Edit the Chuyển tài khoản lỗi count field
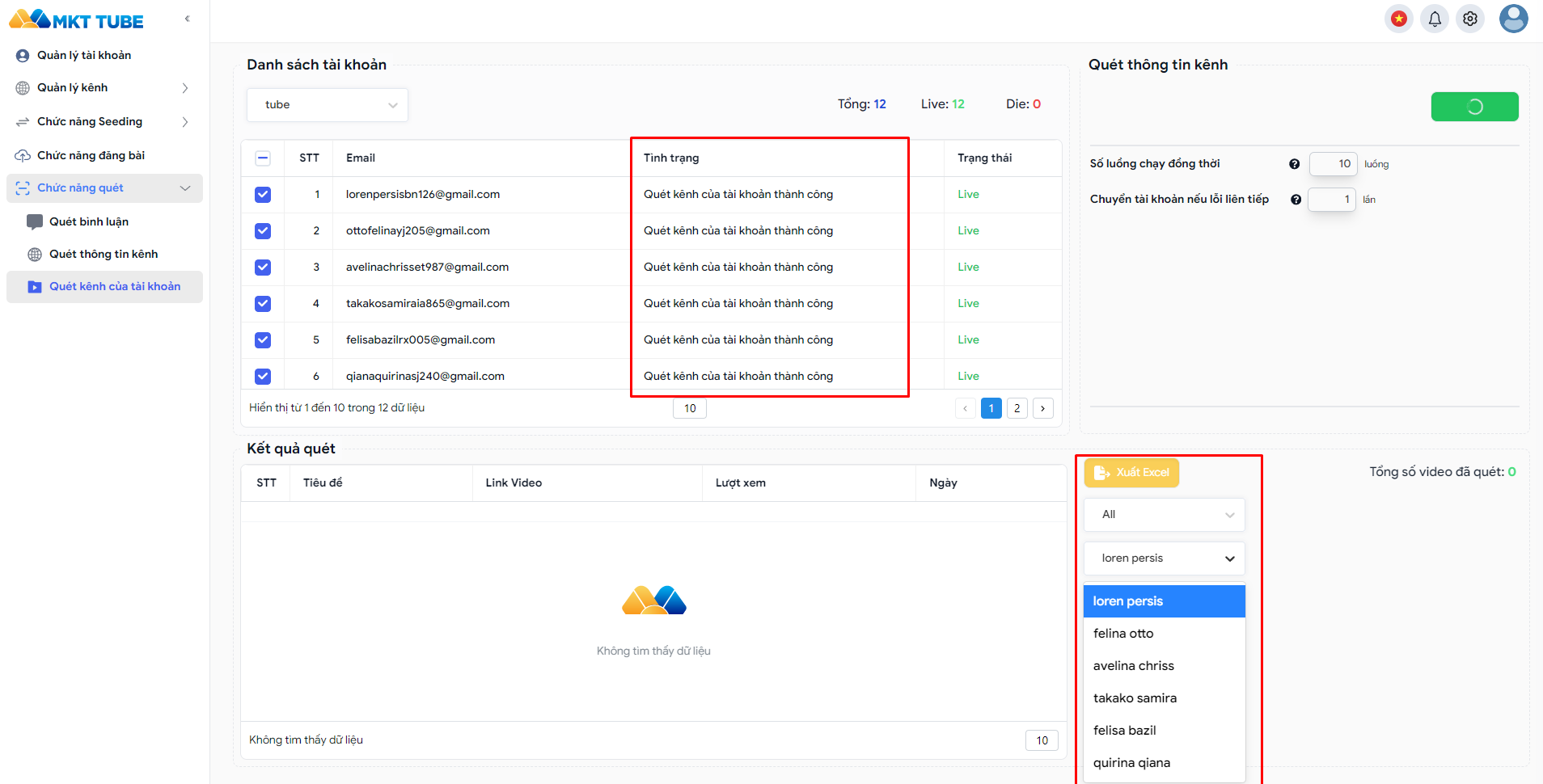 [x=1332, y=200]
